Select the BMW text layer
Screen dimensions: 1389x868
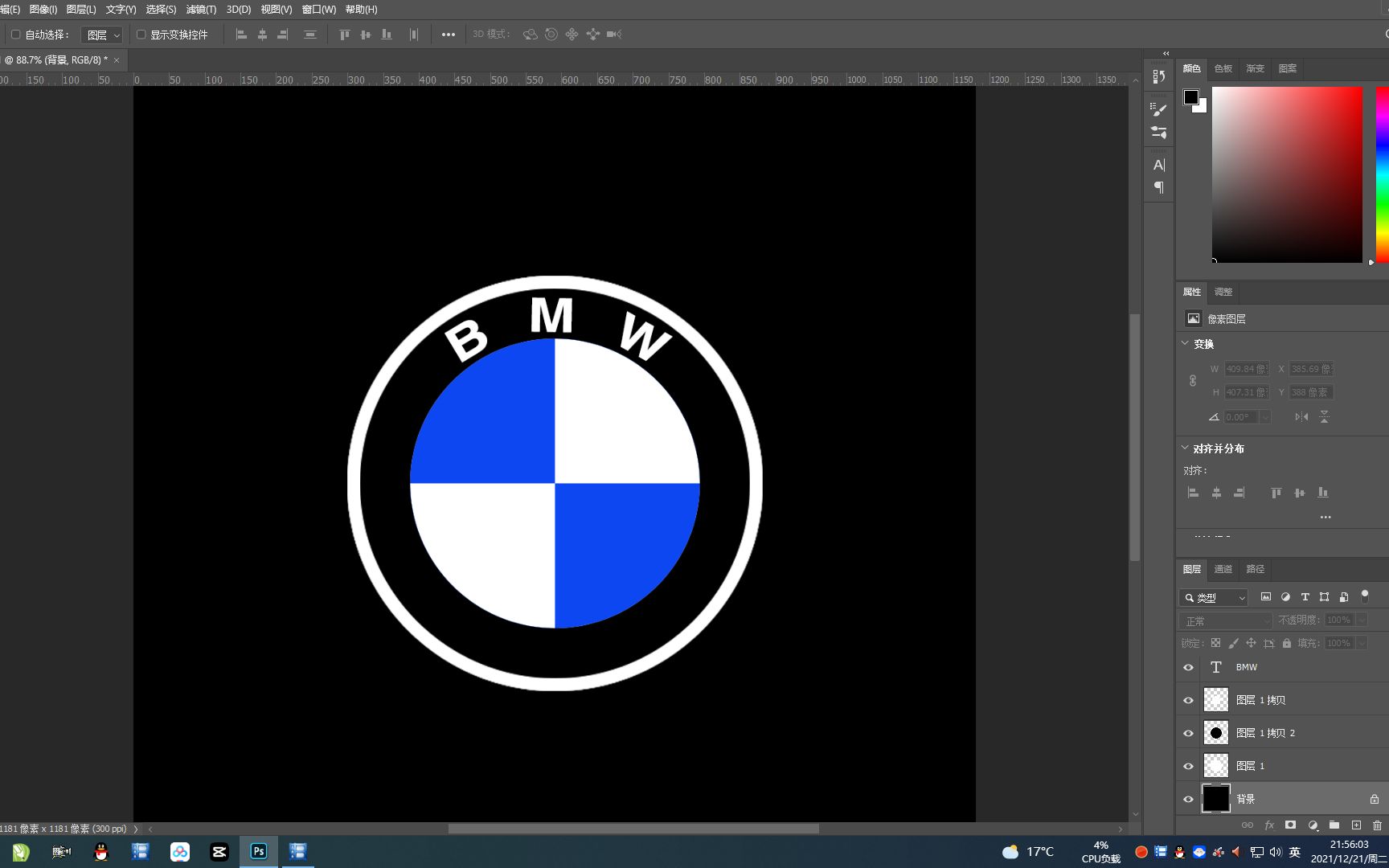click(1282, 667)
